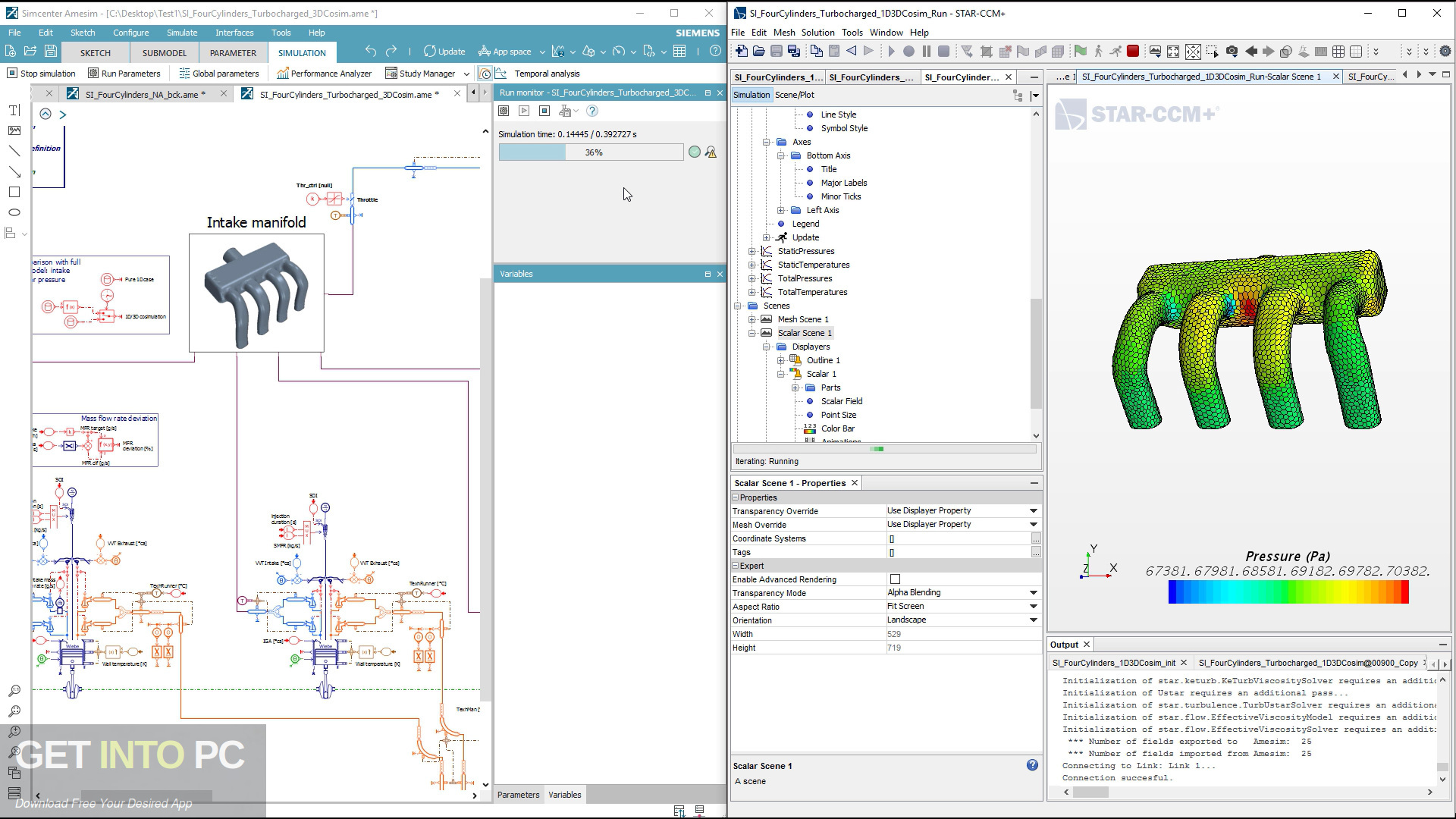The image size is (1456, 819).
Task: Open the Study Manager dropdown arrow
Action: click(x=466, y=74)
